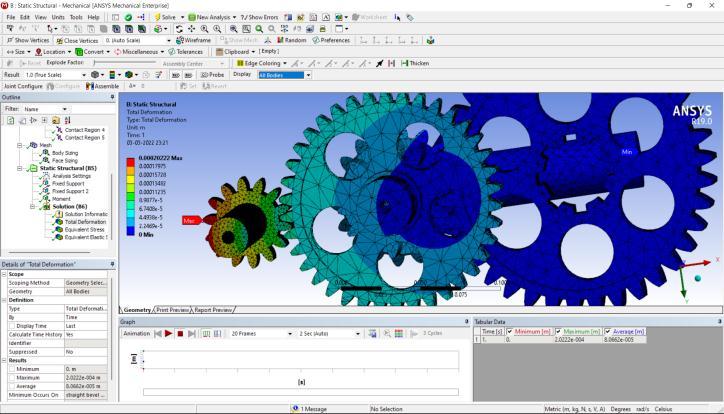Open the animation duration dropdown

tap(358, 333)
